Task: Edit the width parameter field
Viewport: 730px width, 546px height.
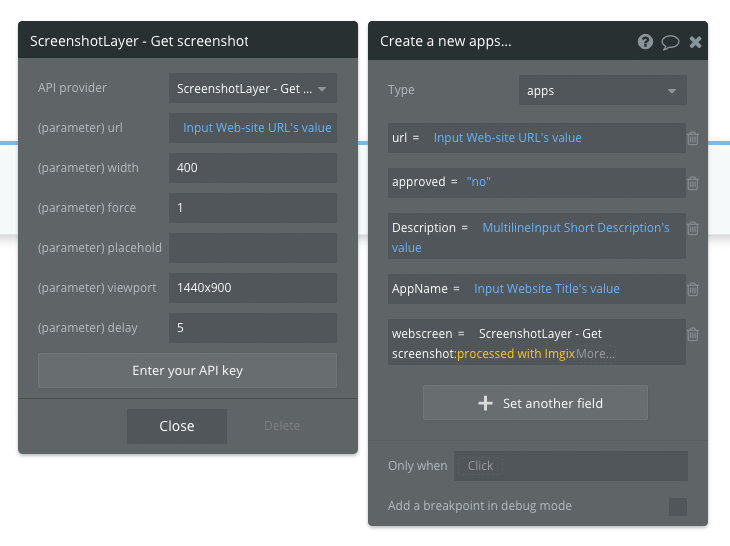Action: [x=252, y=168]
